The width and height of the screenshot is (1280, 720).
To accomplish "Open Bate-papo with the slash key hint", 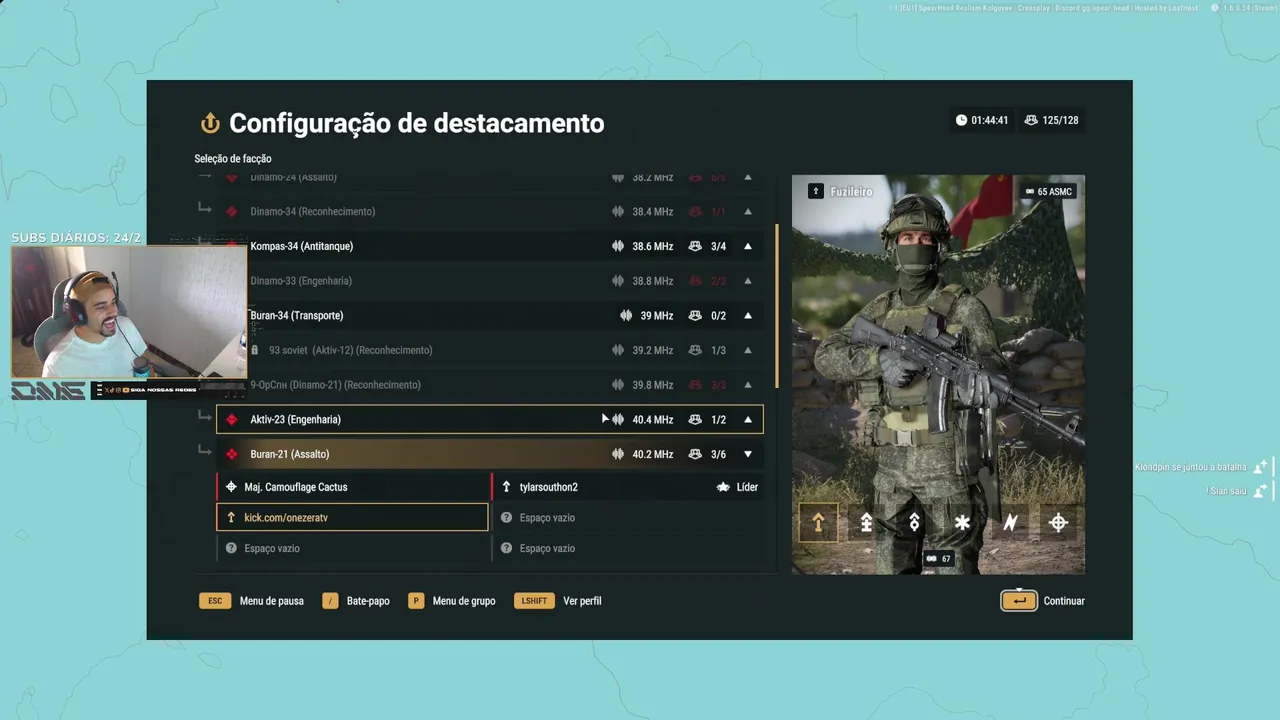I will [x=356, y=601].
